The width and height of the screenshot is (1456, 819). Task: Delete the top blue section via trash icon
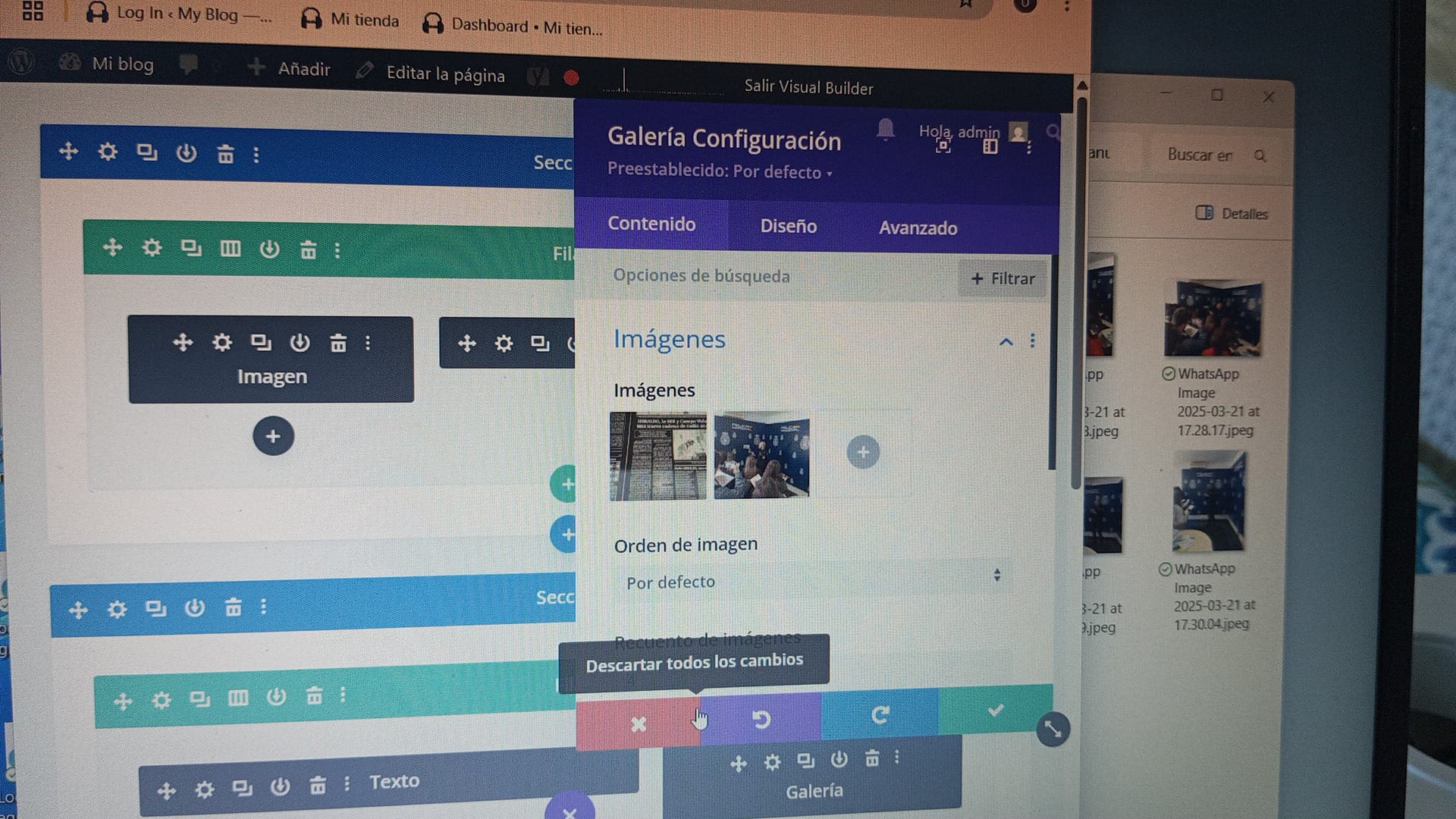point(225,154)
